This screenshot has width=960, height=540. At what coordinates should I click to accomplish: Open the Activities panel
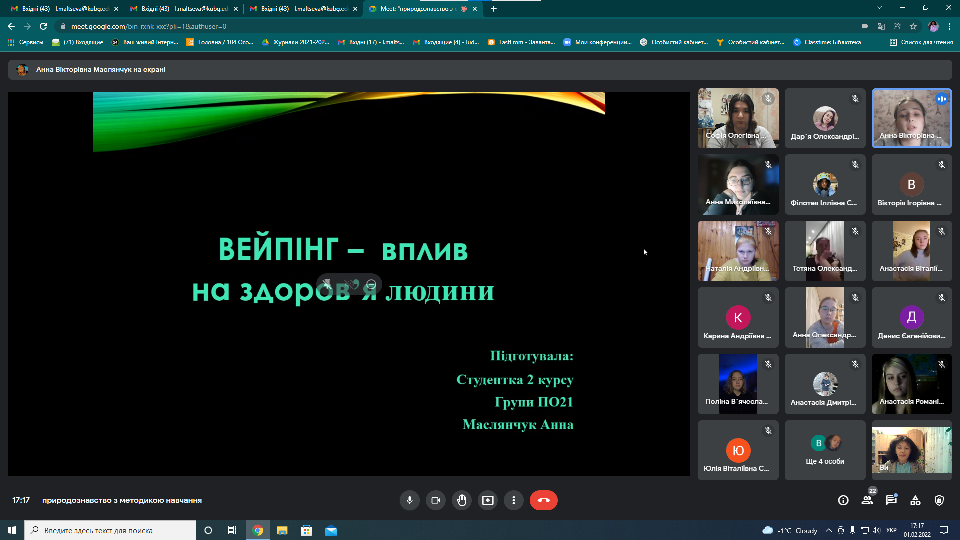point(915,500)
